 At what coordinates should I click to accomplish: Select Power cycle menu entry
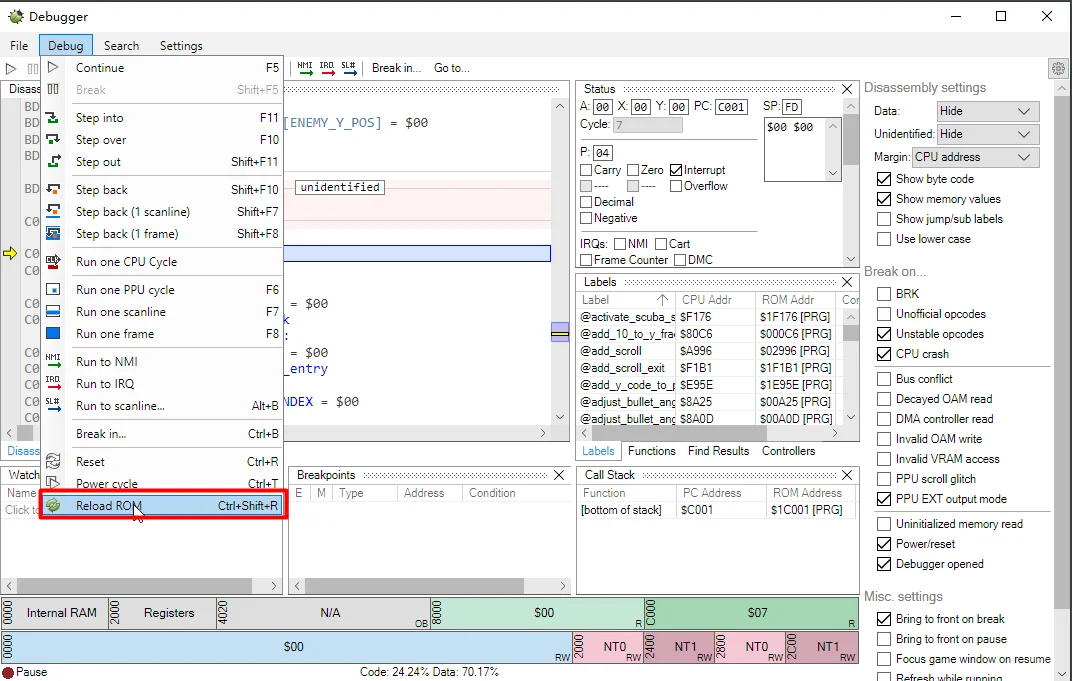(x=162, y=483)
